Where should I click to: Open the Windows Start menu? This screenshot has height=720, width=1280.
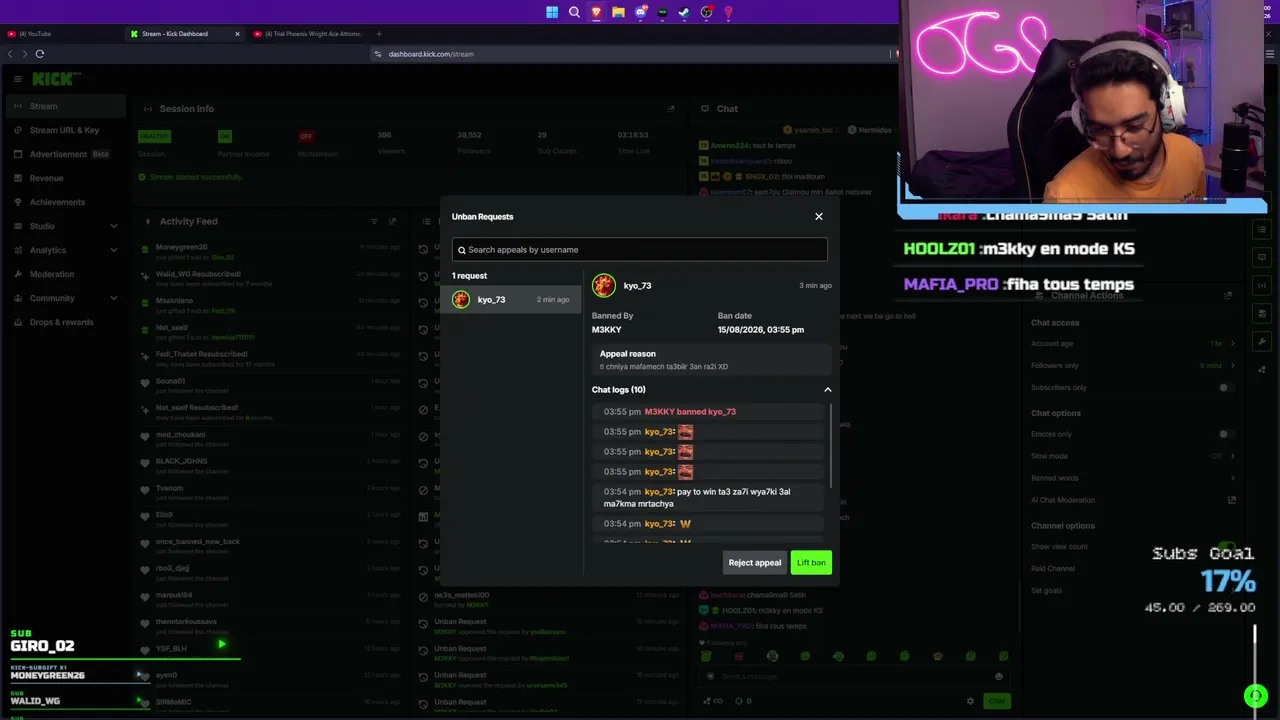(x=552, y=12)
